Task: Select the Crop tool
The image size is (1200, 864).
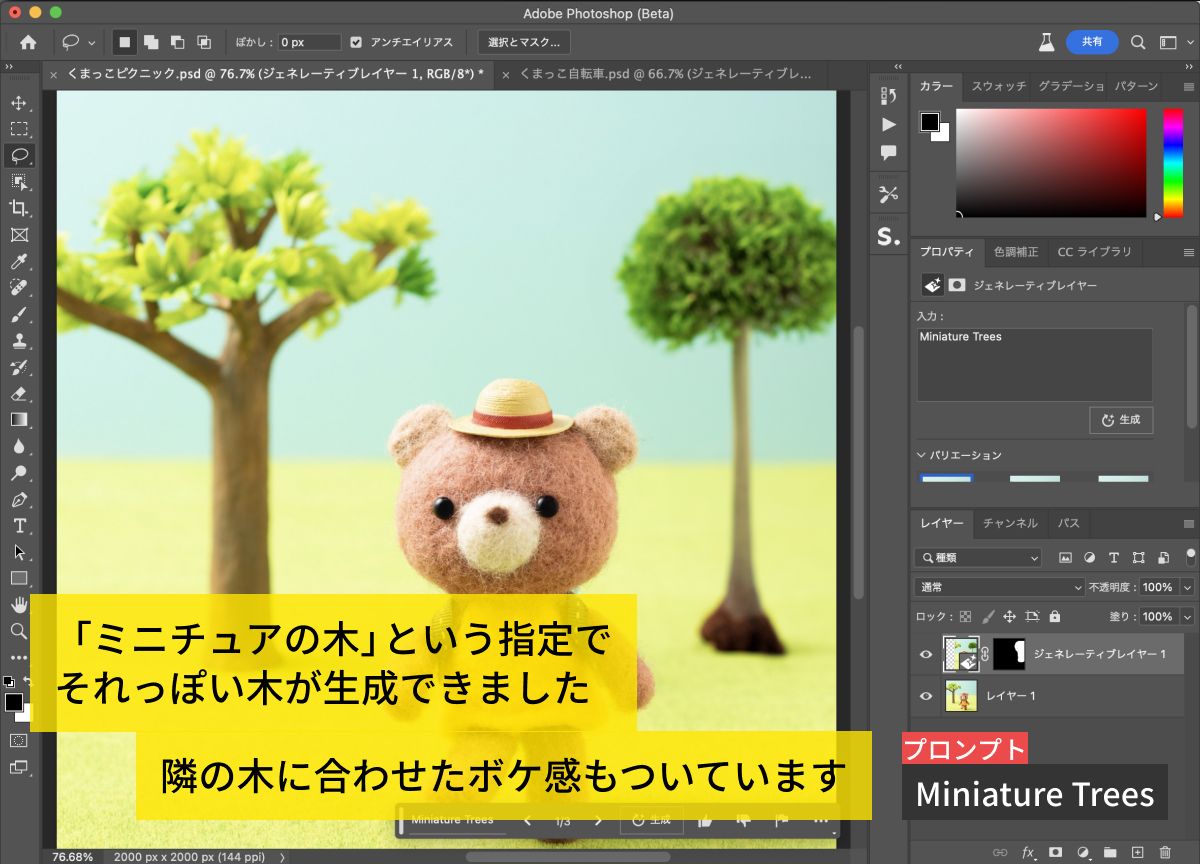Action: pos(19,208)
